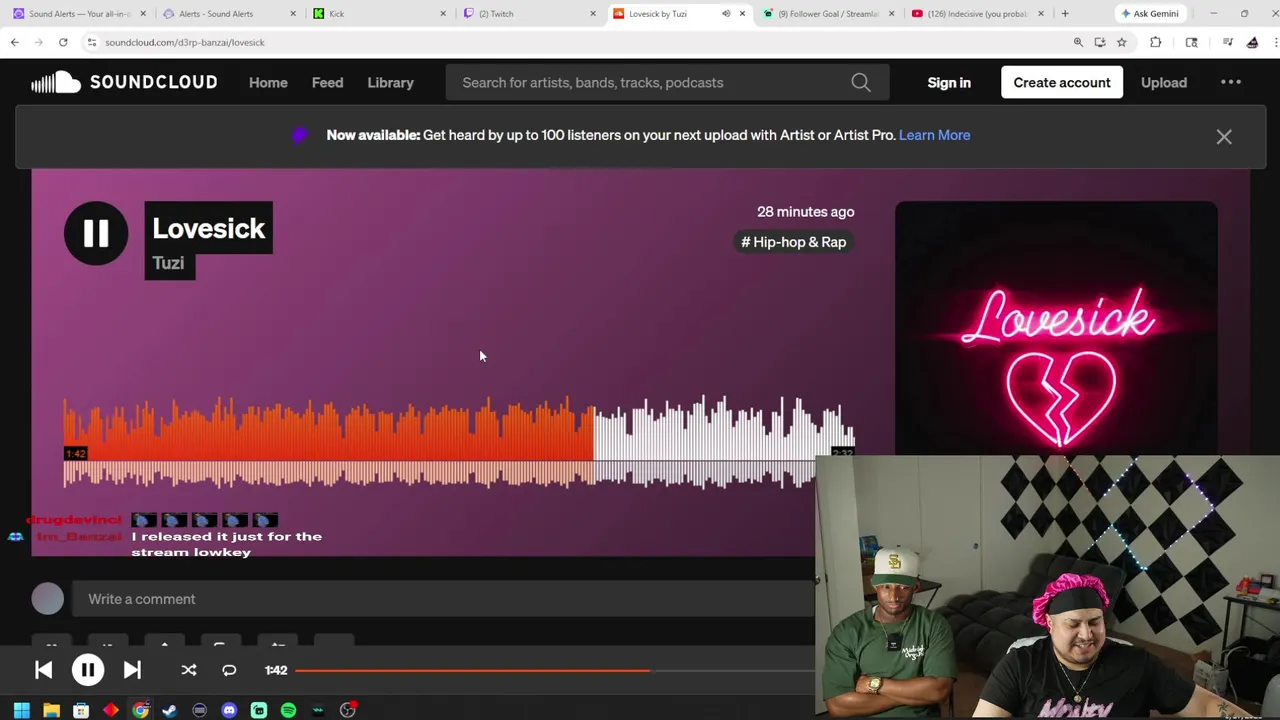Pause playback from the bottom player bar
This screenshot has height=720, width=1280.
(x=88, y=670)
